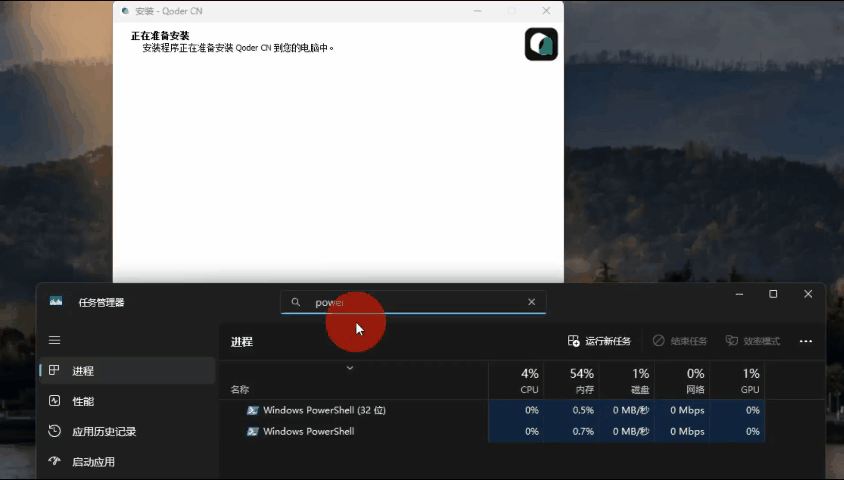Open the Task Manager hamburger navigation menu
Screen dimensions: 844x480
pos(54,340)
